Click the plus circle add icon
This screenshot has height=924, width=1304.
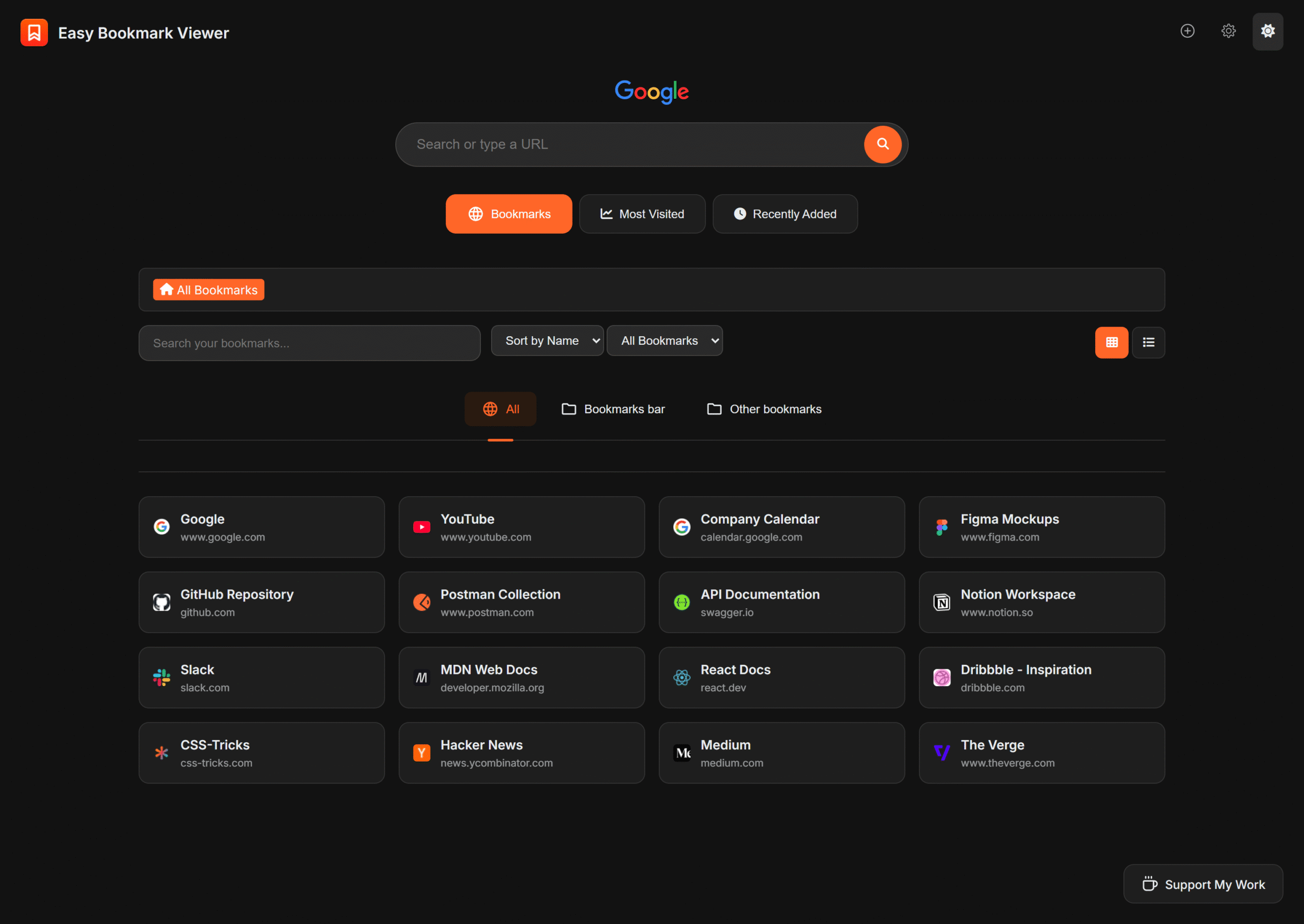pyautogui.click(x=1187, y=31)
